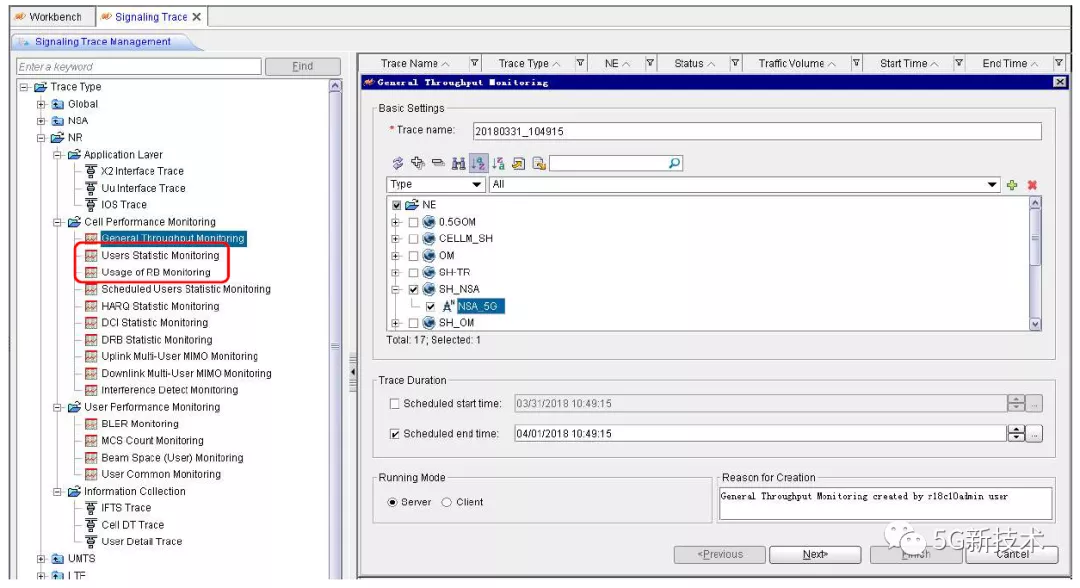Collapse the User Performance Monitoring node
Screen dimensions: 1080x588
[58, 407]
